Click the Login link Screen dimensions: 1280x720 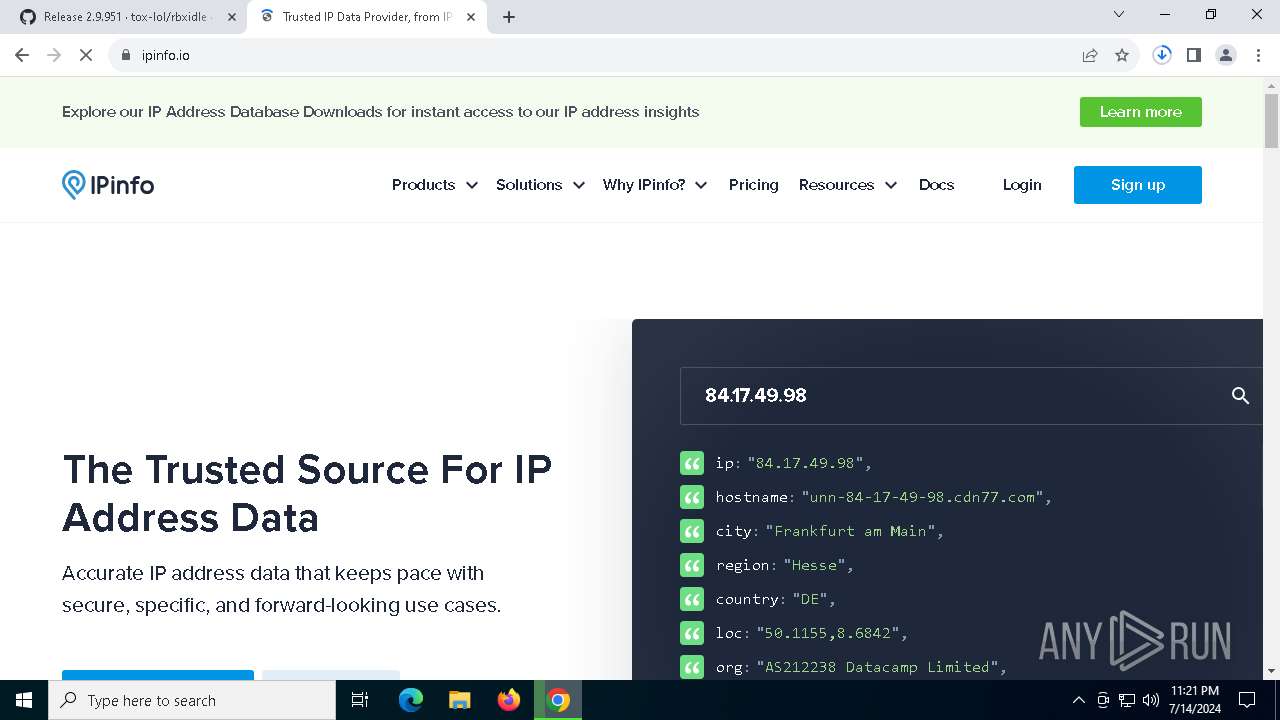coord(1022,185)
